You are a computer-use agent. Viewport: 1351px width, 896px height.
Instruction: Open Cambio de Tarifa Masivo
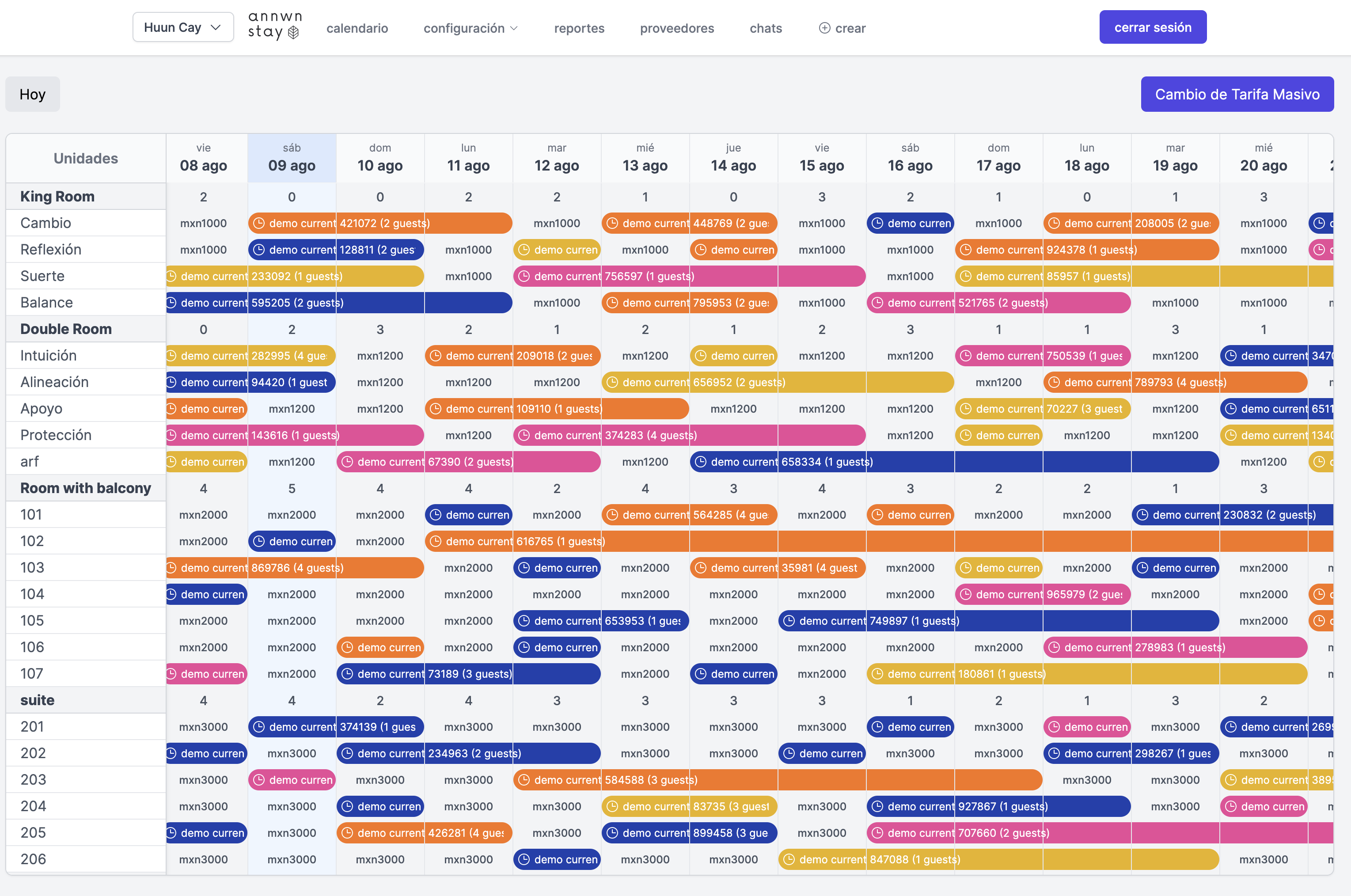coord(1237,94)
